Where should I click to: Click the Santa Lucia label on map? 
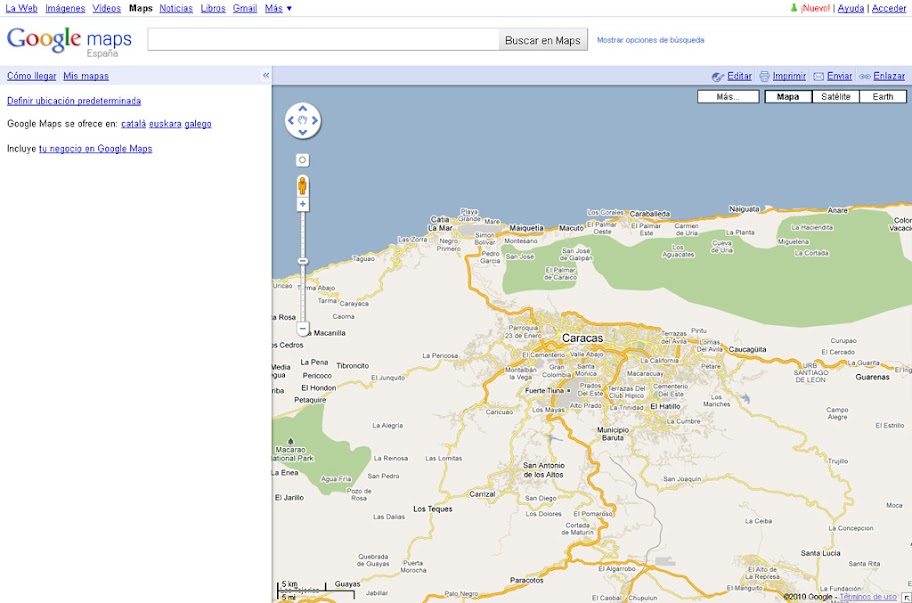pyautogui.click(x=820, y=553)
